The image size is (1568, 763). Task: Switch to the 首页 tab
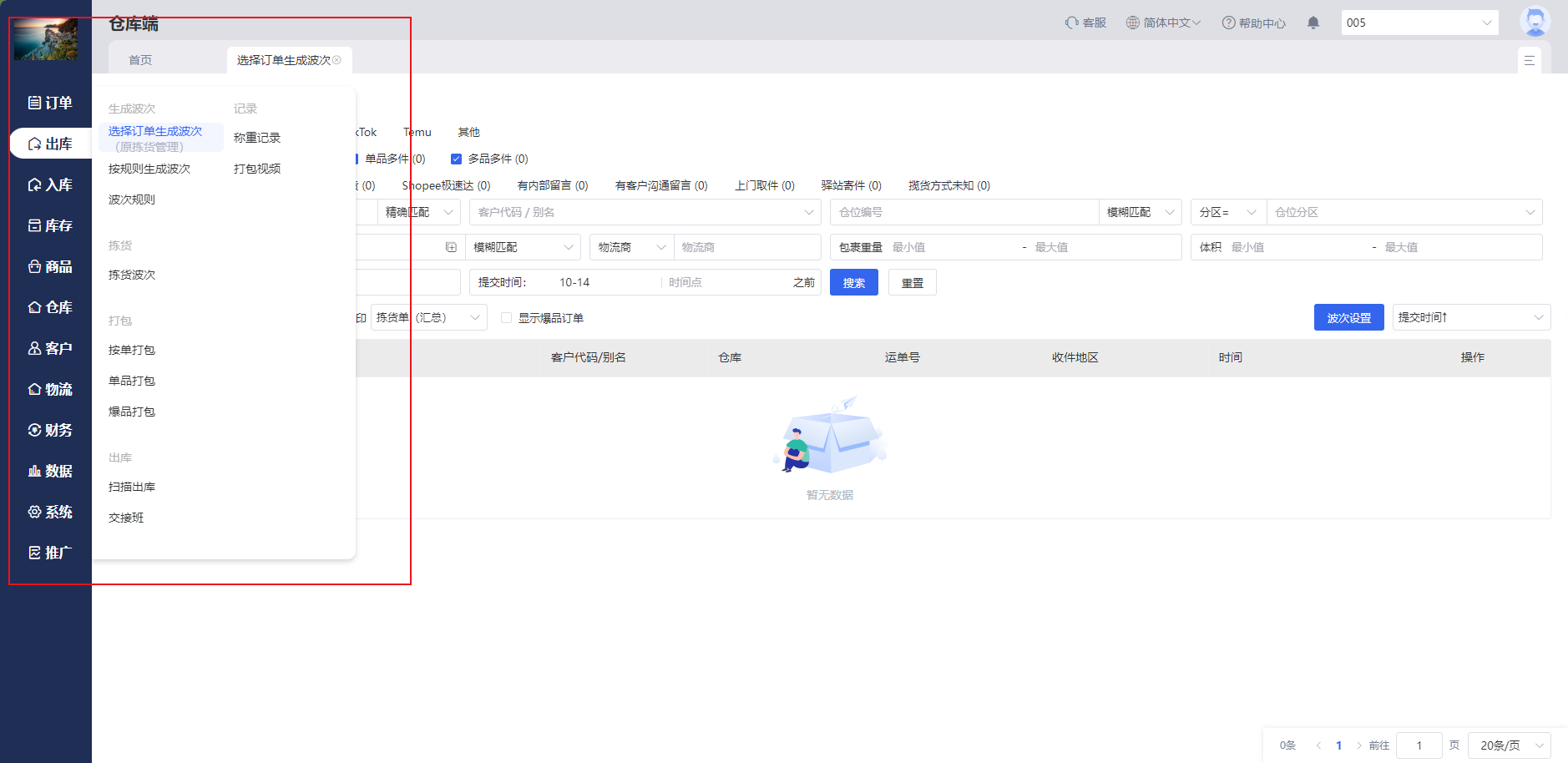(140, 60)
